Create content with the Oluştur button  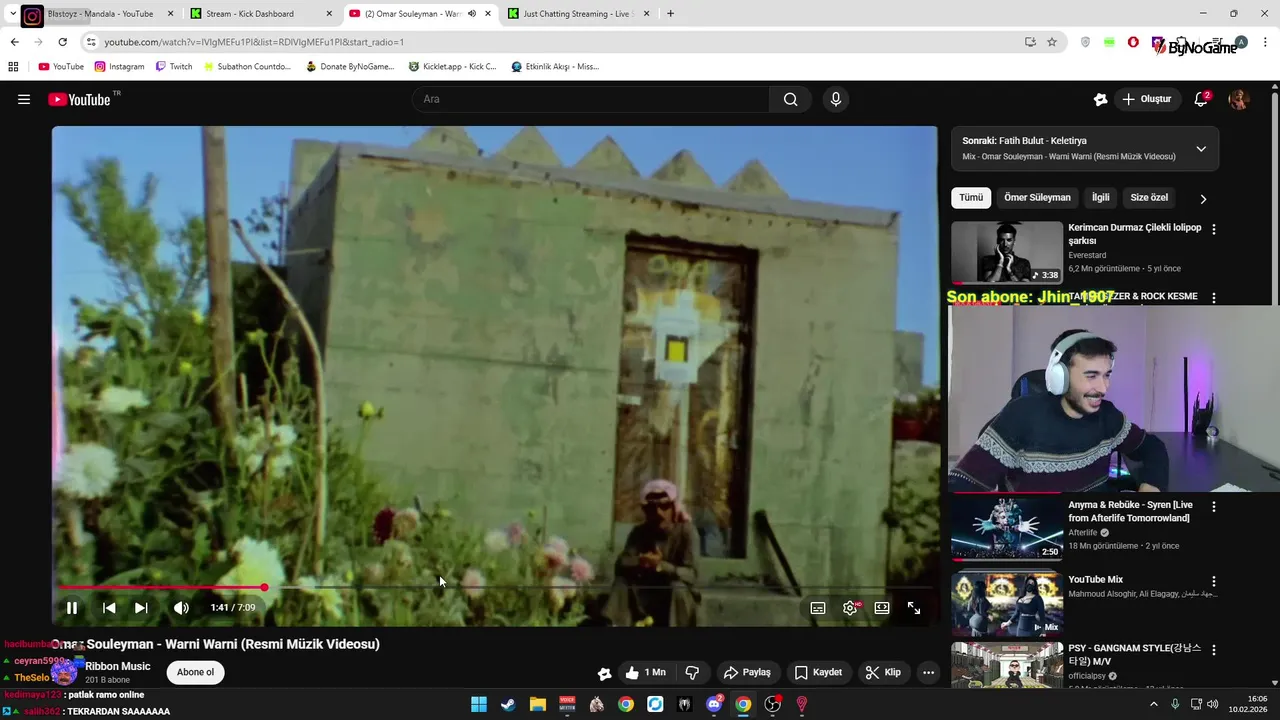[x=1146, y=99]
